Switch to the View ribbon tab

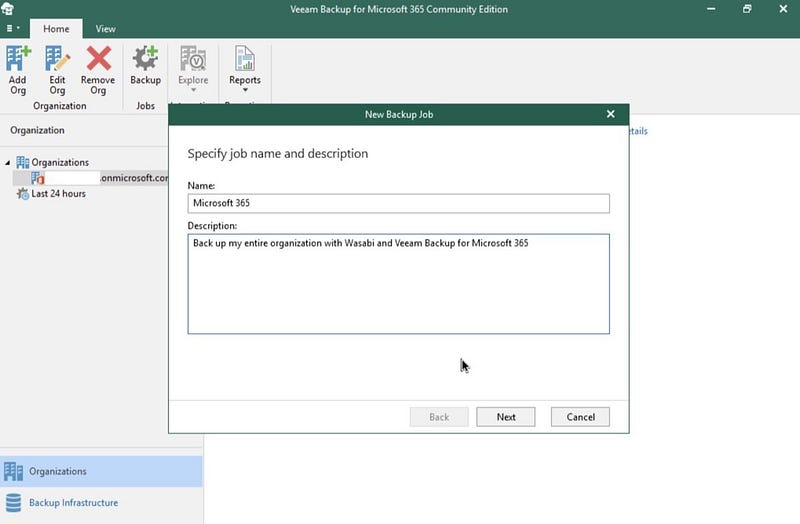(x=106, y=29)
